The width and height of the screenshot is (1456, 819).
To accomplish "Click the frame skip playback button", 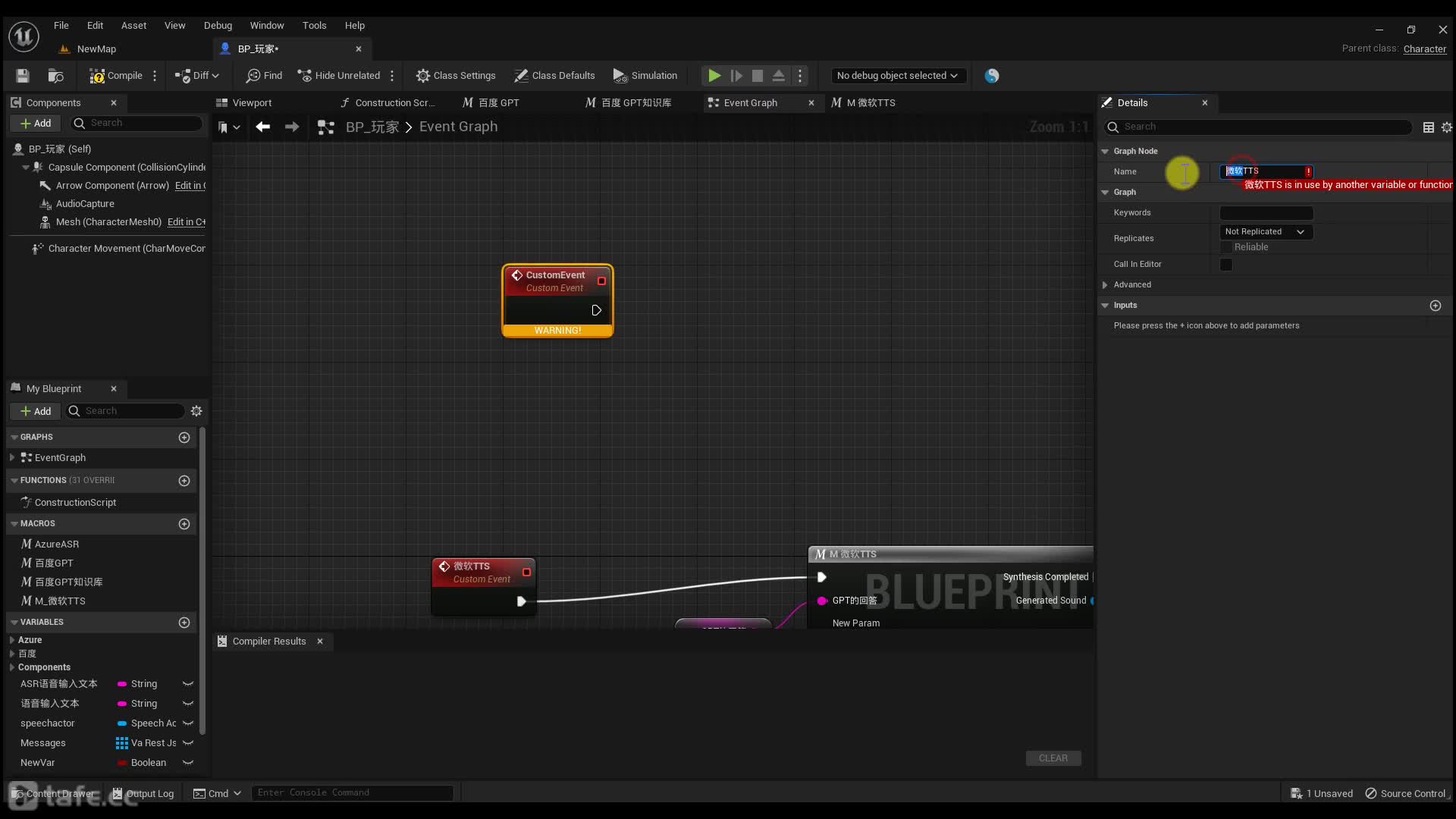I will click(736, 76).
